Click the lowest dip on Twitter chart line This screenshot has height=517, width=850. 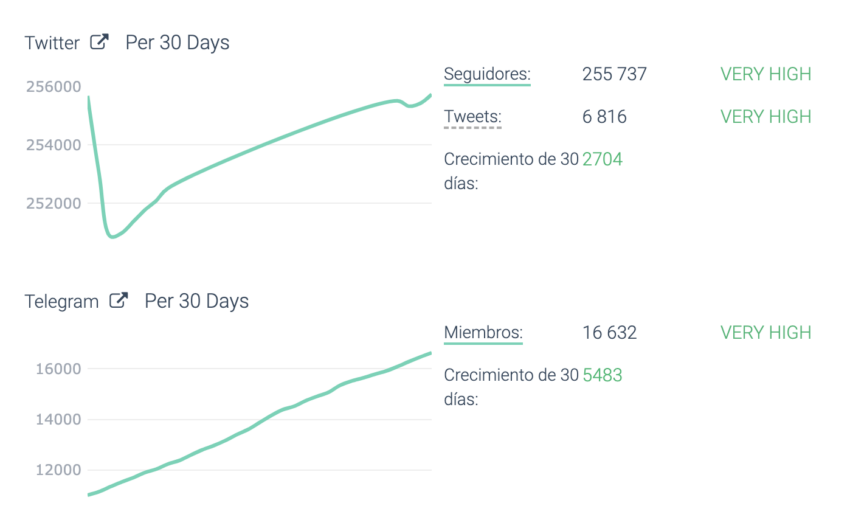[x=112, y=236]
